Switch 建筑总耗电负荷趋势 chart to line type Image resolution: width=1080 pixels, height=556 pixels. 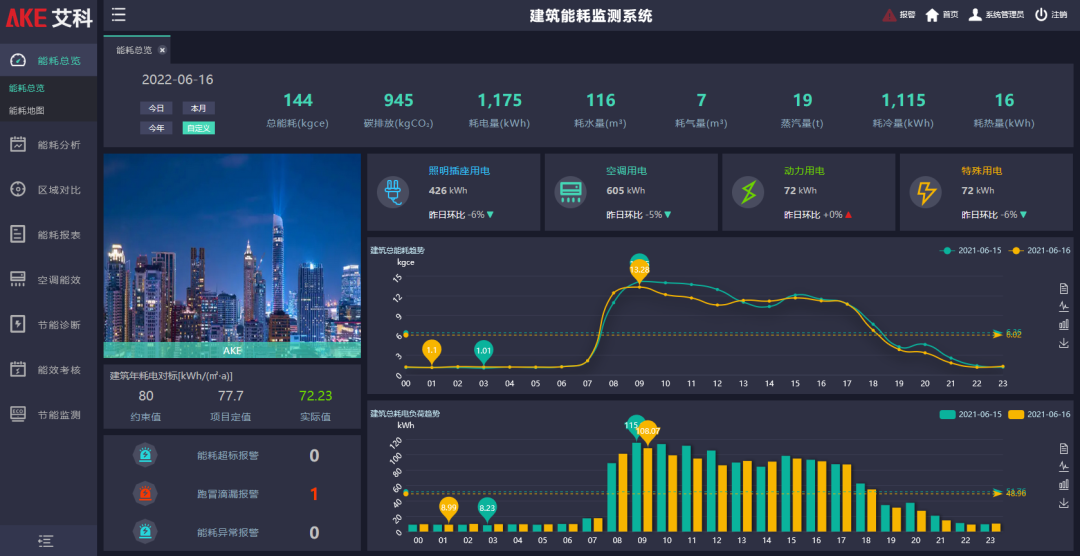(x=1063, y=467)
